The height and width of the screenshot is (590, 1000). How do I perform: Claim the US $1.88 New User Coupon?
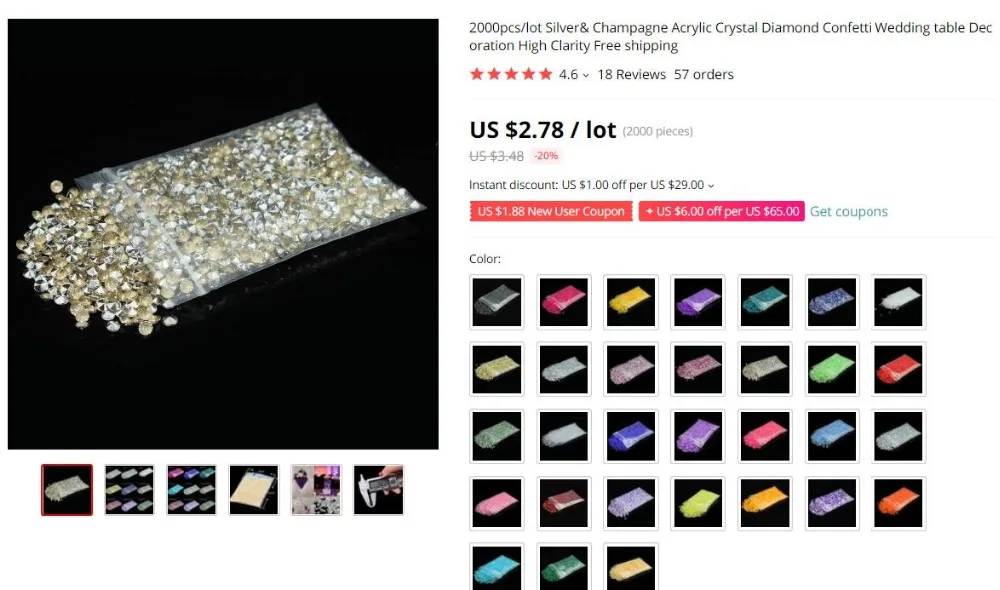pyautogui.click(x=551, y=211)
